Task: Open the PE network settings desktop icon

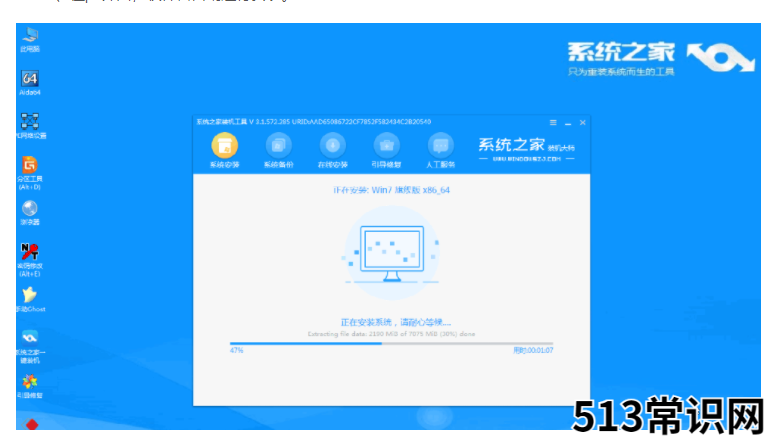Action: (x=30, y=126)
